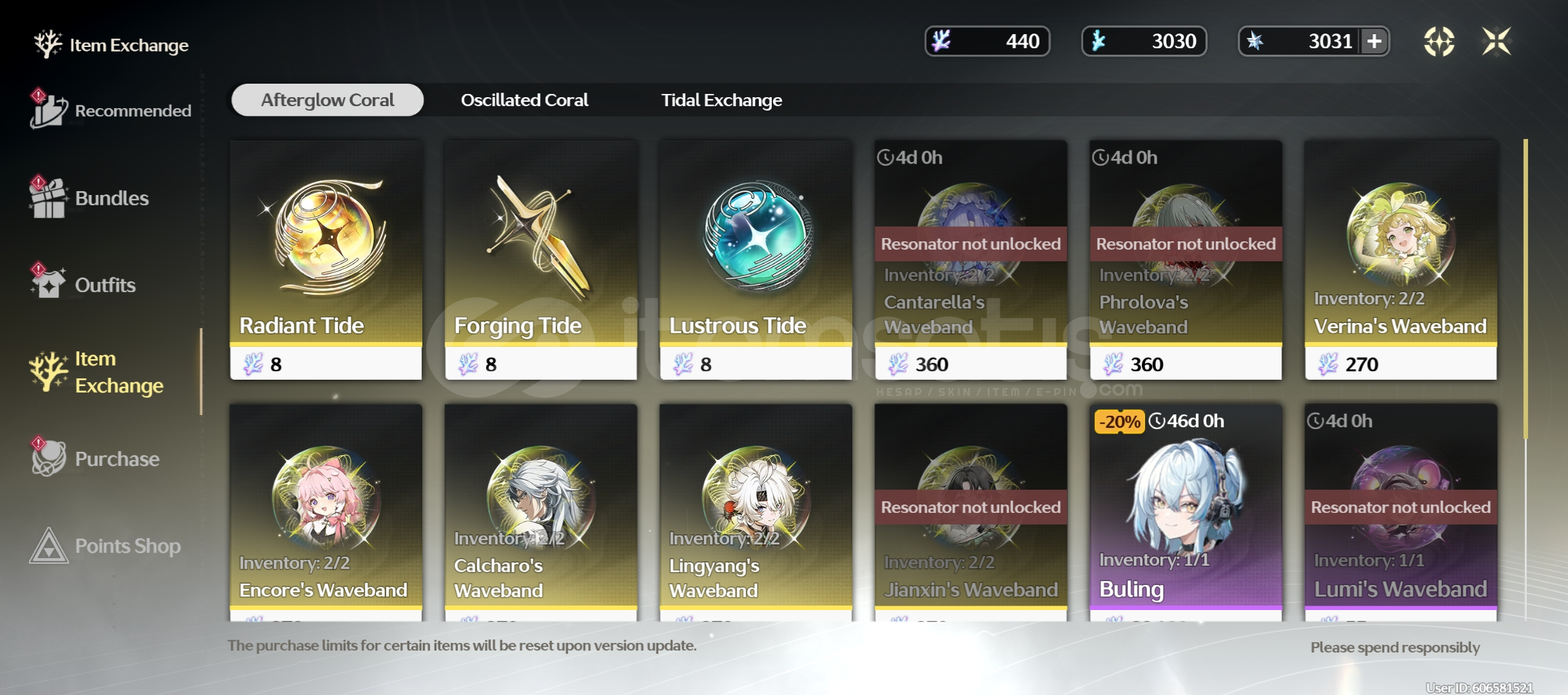Click the vertical scrollbar beside item grid
Screen dimensions: 1568x695
click(1526, 290)
